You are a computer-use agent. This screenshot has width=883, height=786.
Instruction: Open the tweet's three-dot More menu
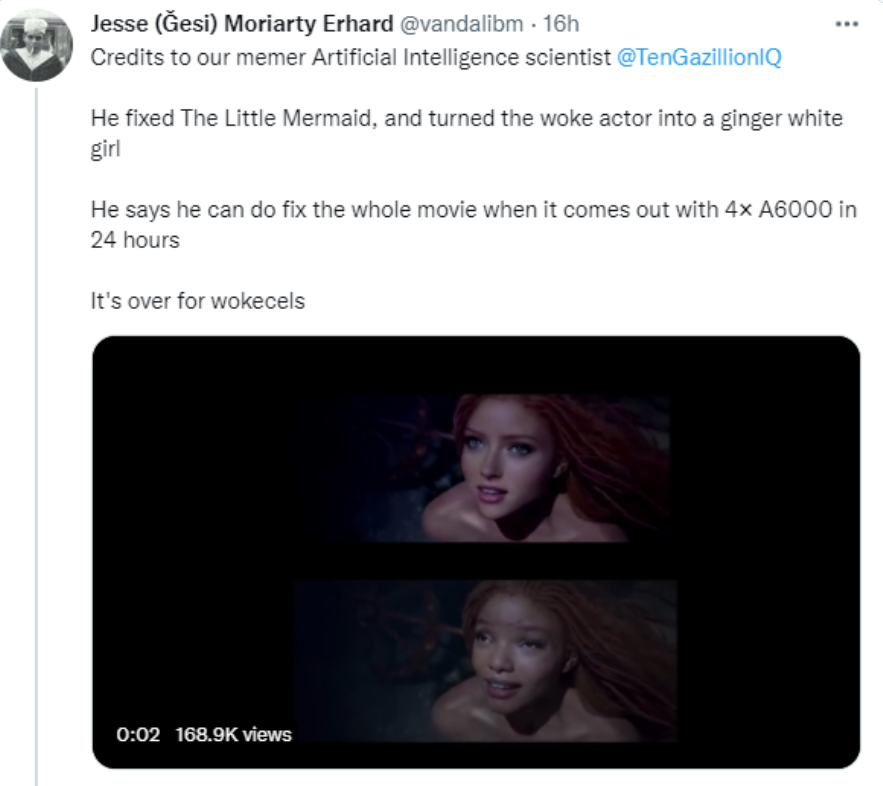coord(846,24)
